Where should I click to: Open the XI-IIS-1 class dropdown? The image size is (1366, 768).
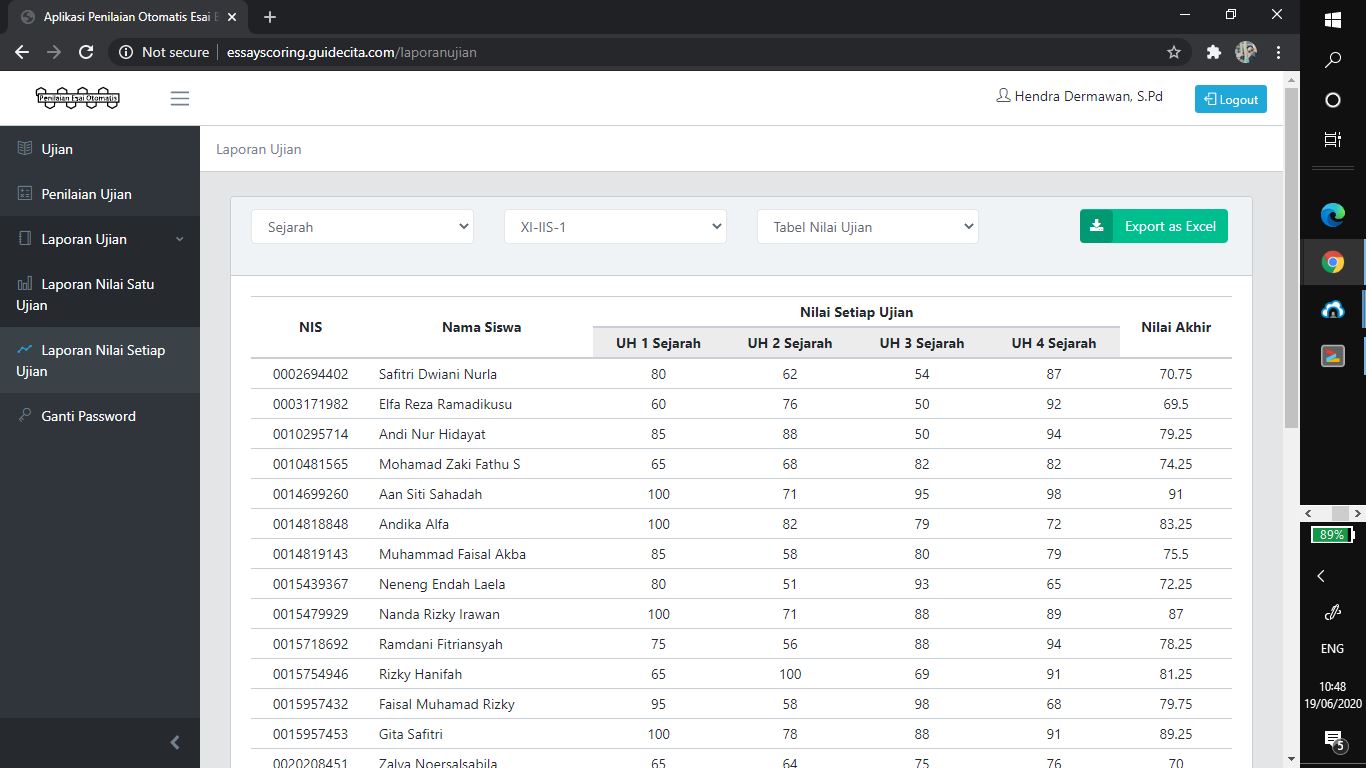pos(615,227)
